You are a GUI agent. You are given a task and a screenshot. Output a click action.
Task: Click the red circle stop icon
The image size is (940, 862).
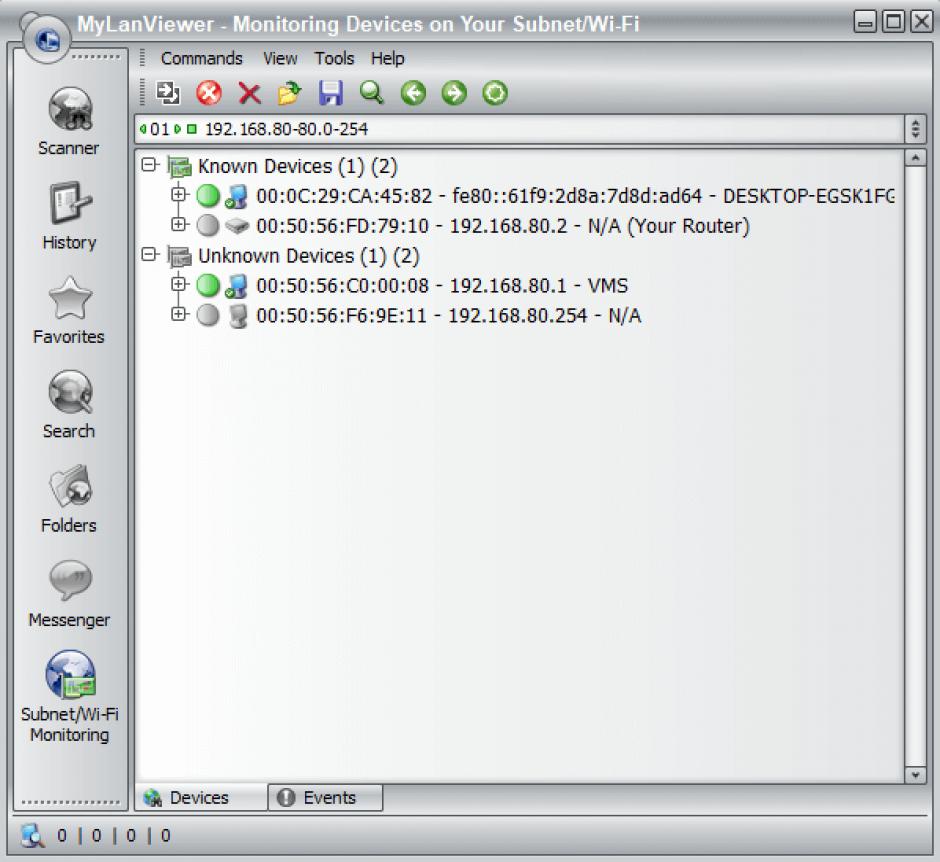pyautogui.click(x=209, y=93)
